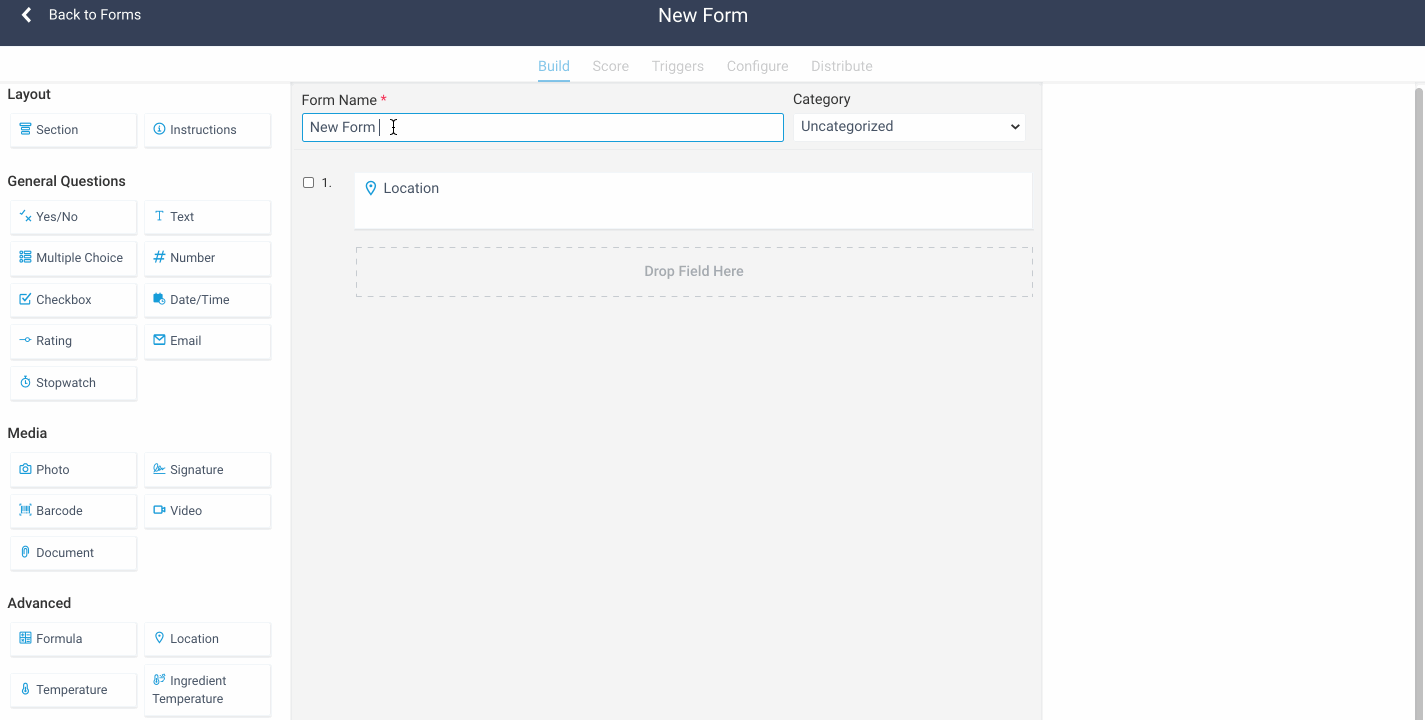Click the Category label
This screenshot has width=1425, height=720.
822,99
